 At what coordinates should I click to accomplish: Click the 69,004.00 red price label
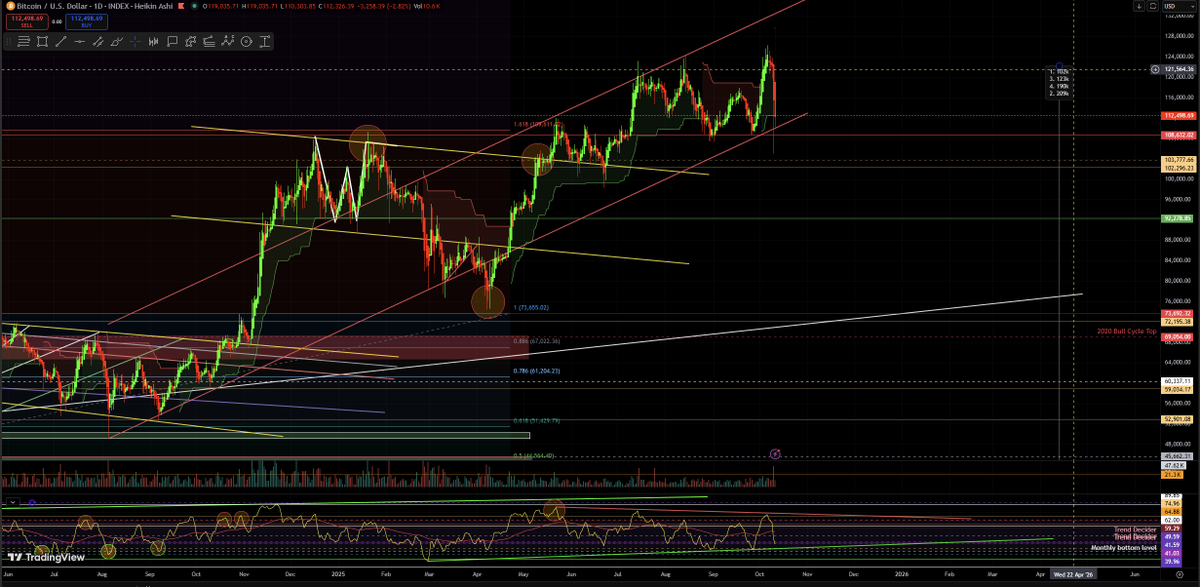click(1178, 338)
